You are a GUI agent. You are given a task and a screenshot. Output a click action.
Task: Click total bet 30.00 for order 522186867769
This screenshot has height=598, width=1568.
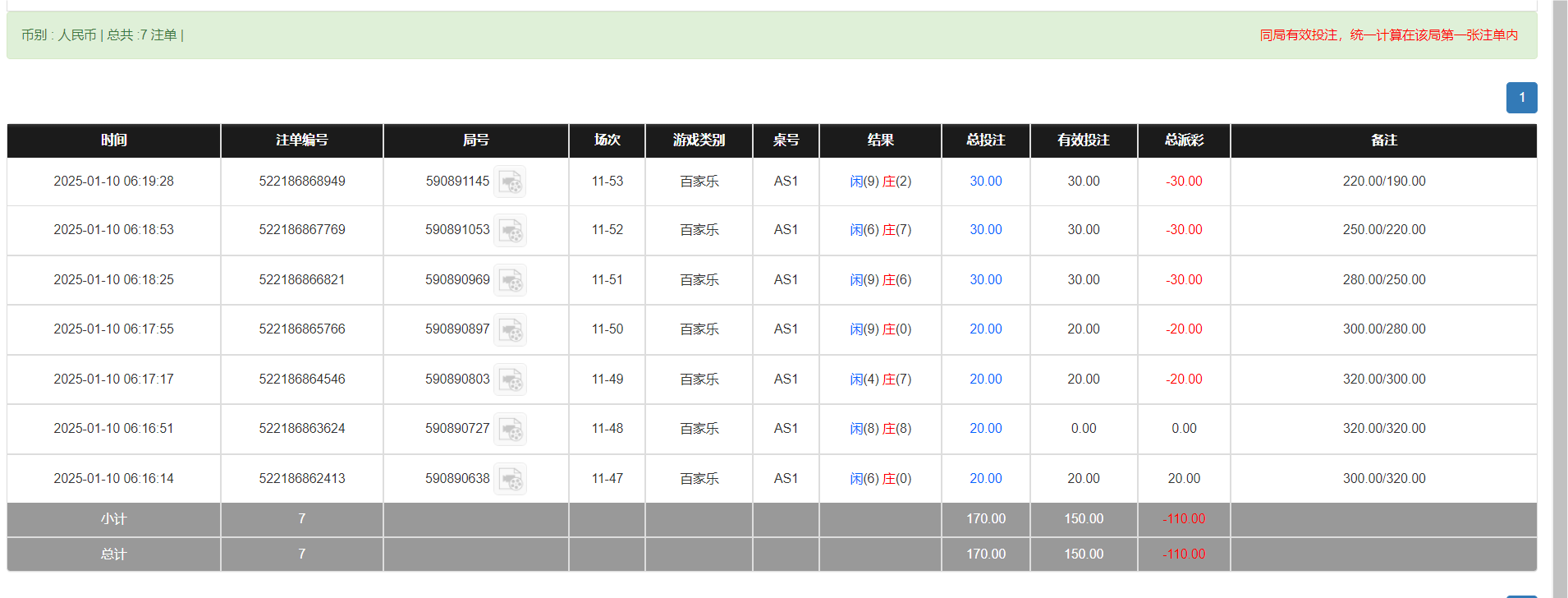[x=985, y=230]
